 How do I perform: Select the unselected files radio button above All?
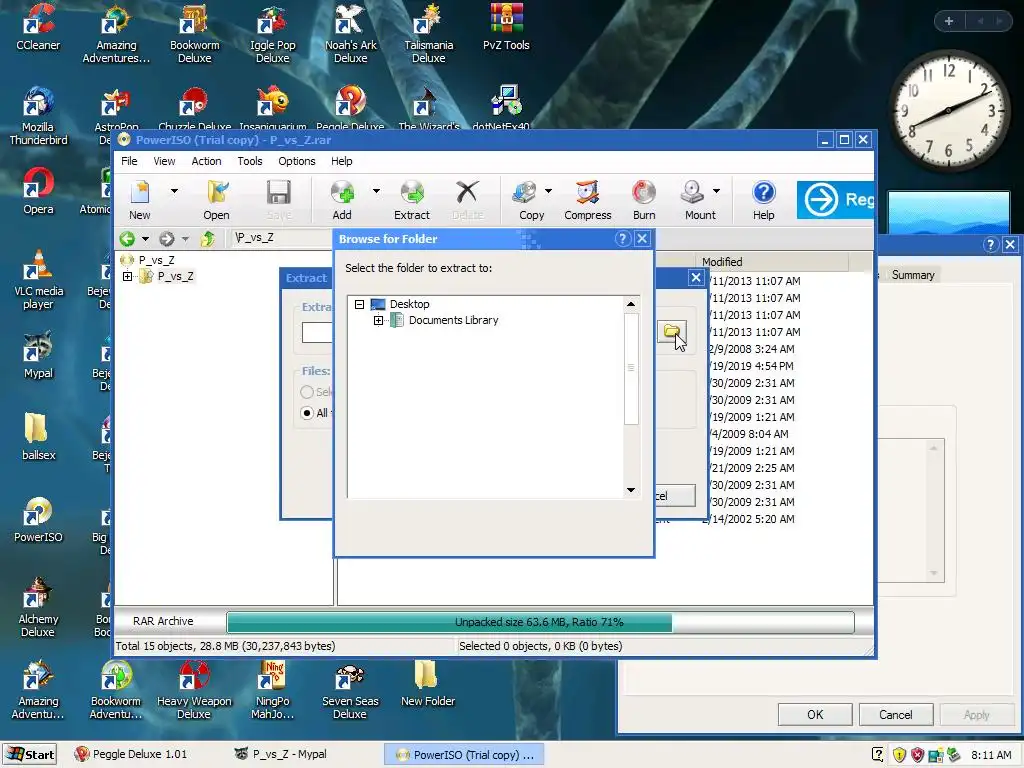pos(307,392)
